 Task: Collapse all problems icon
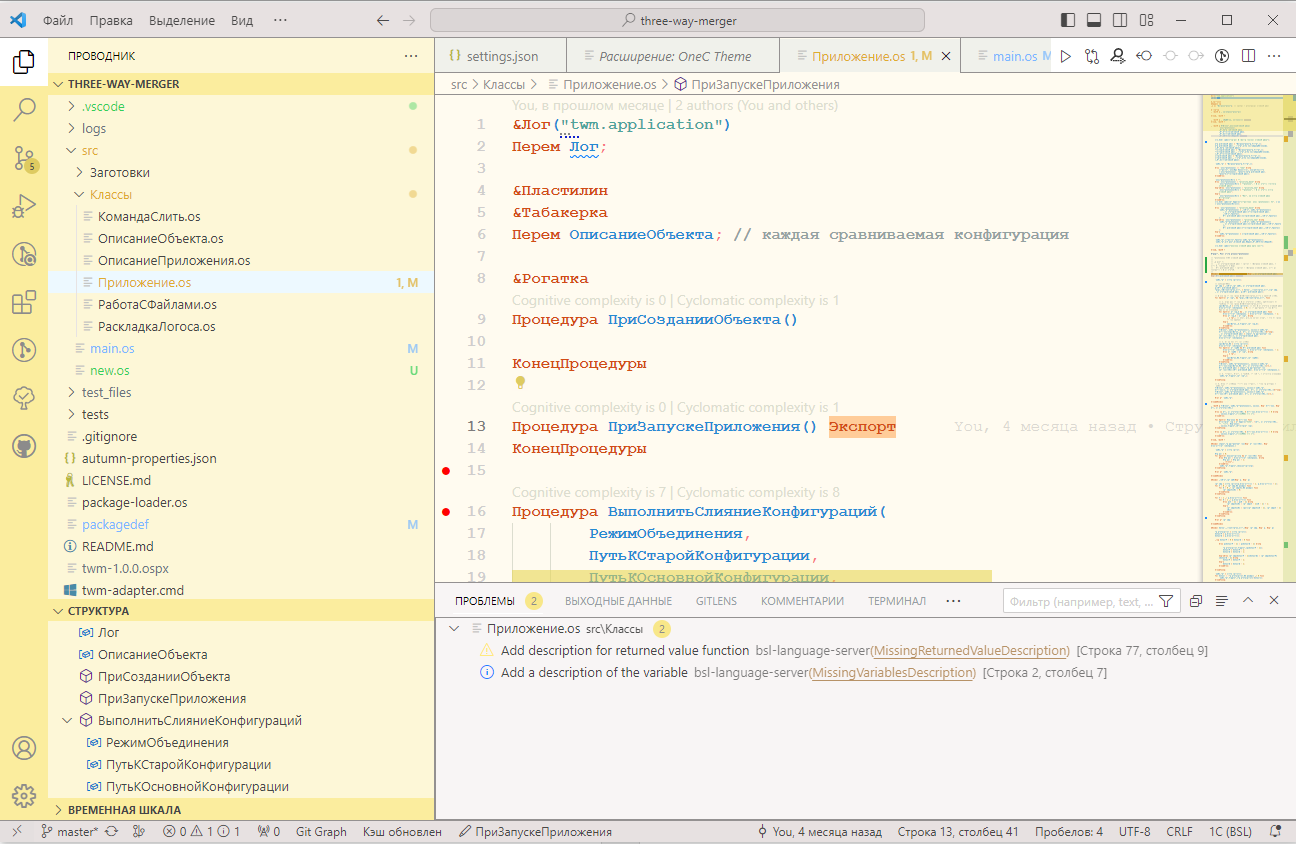click(x=1196, y=601)
